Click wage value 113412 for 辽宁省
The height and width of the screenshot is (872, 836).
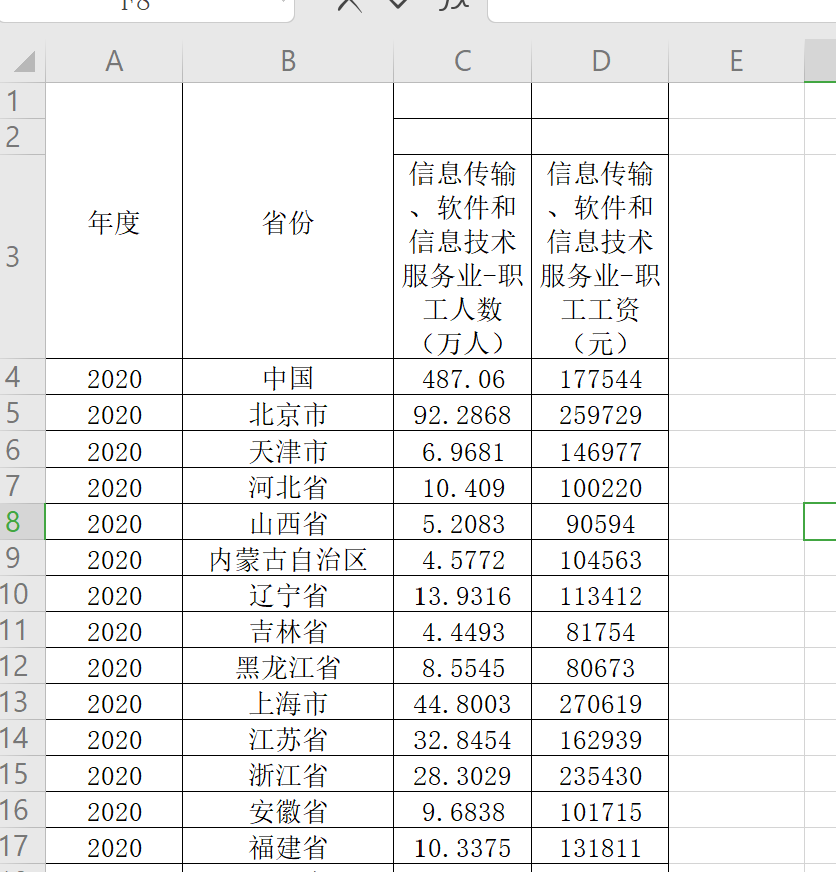[600, 594]
